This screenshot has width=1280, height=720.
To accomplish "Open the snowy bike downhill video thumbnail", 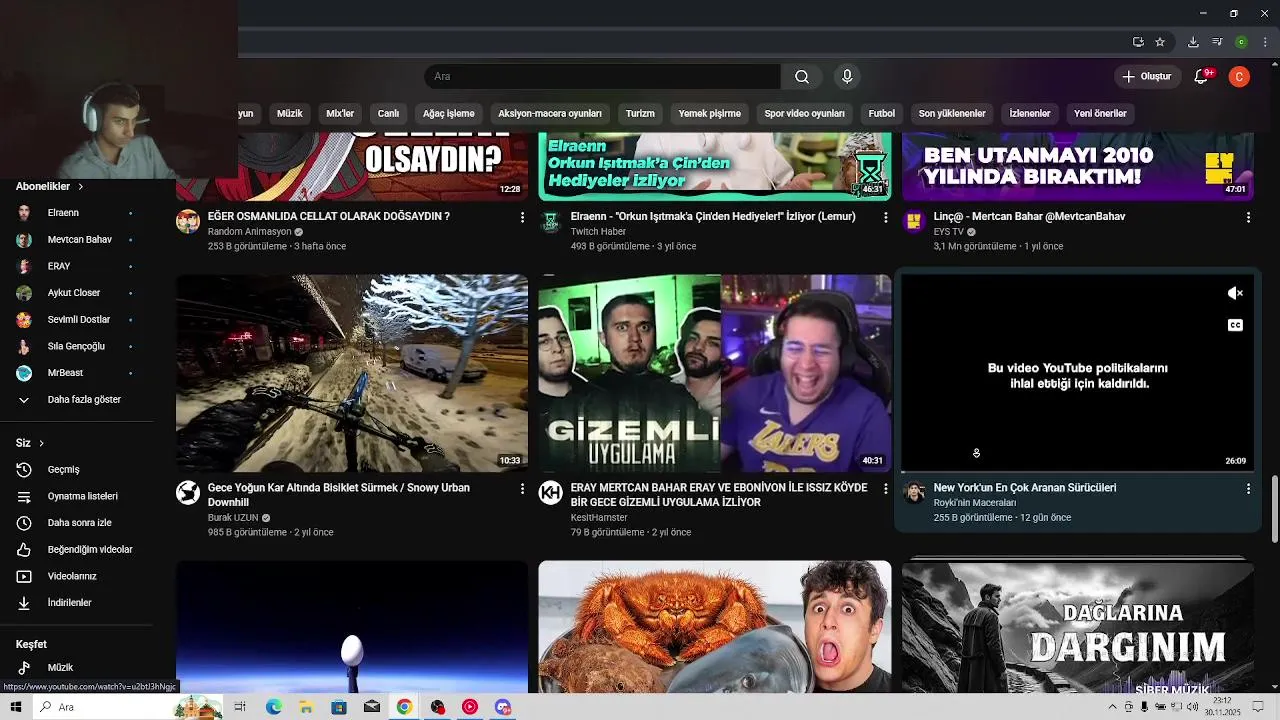I will pos(352,373).
